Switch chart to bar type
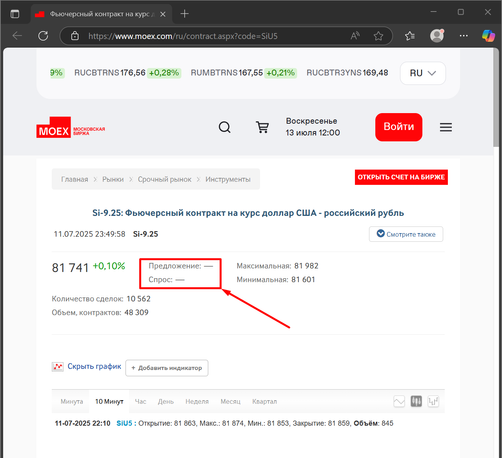 pos(433,401)
